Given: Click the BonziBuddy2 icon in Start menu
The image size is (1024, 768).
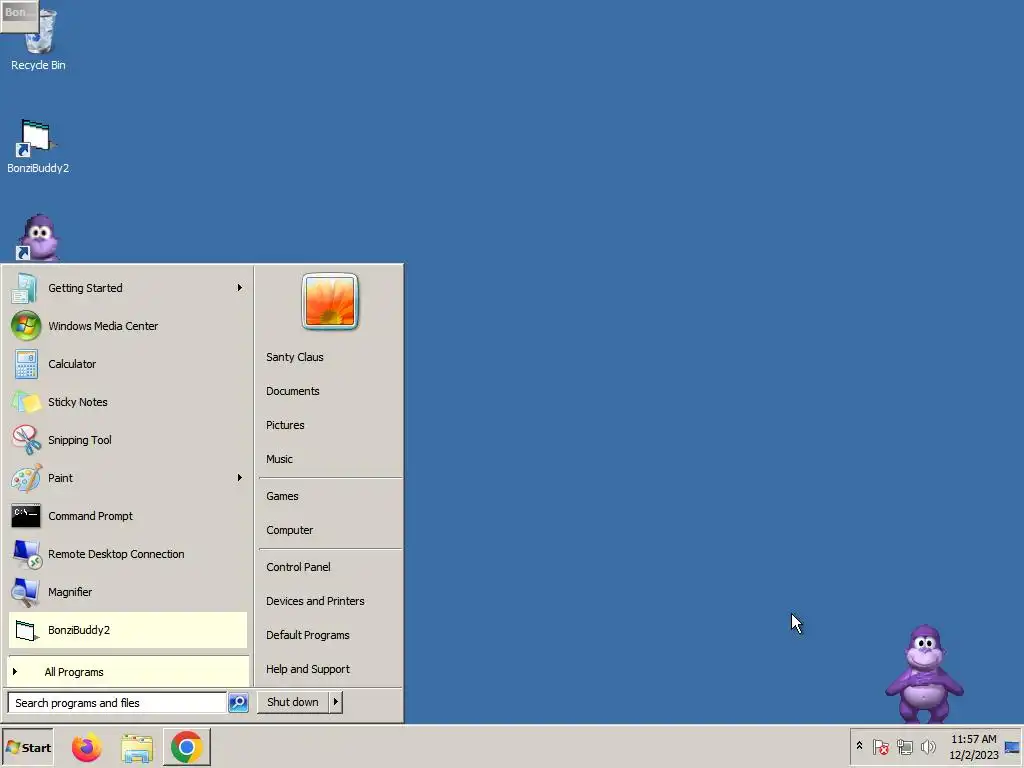Looking at the screenshot, I should [25, 630].
